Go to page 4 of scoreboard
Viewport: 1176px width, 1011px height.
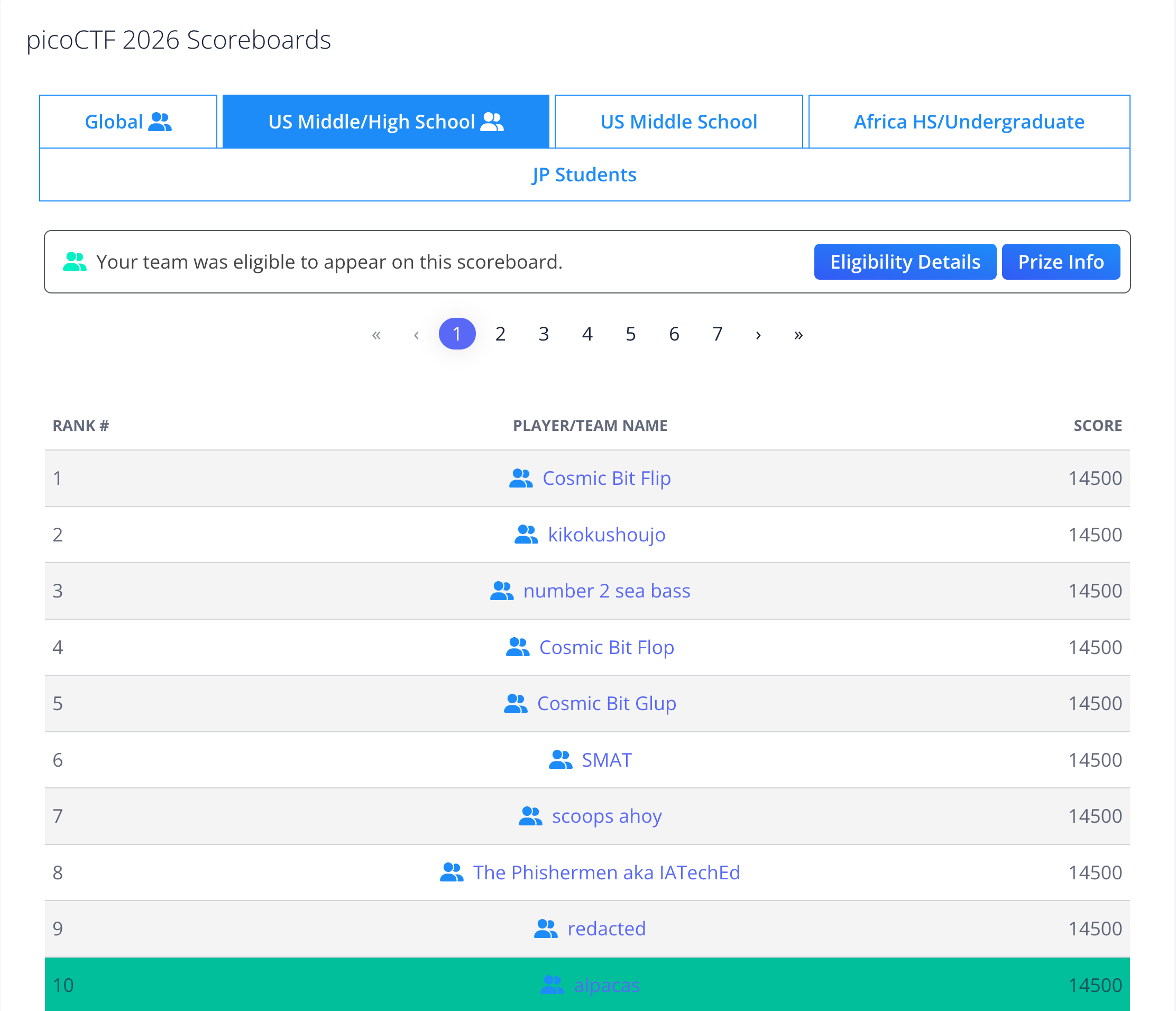tap(587, 334)
